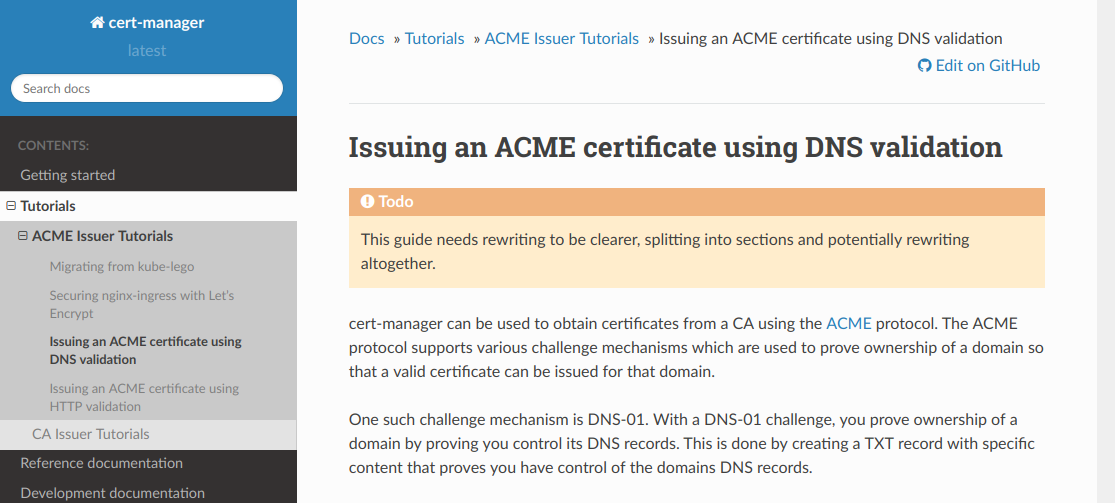Follow the ACME protocol hyperlink in paragraph

848,324
